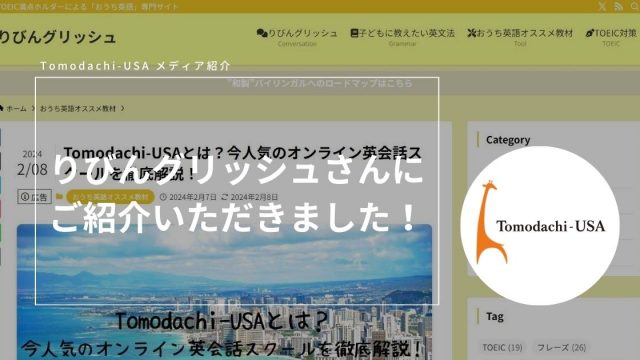Click the tools icon beside おうち英語オススメ教材

pyautogui.click(x=472, y=33)
